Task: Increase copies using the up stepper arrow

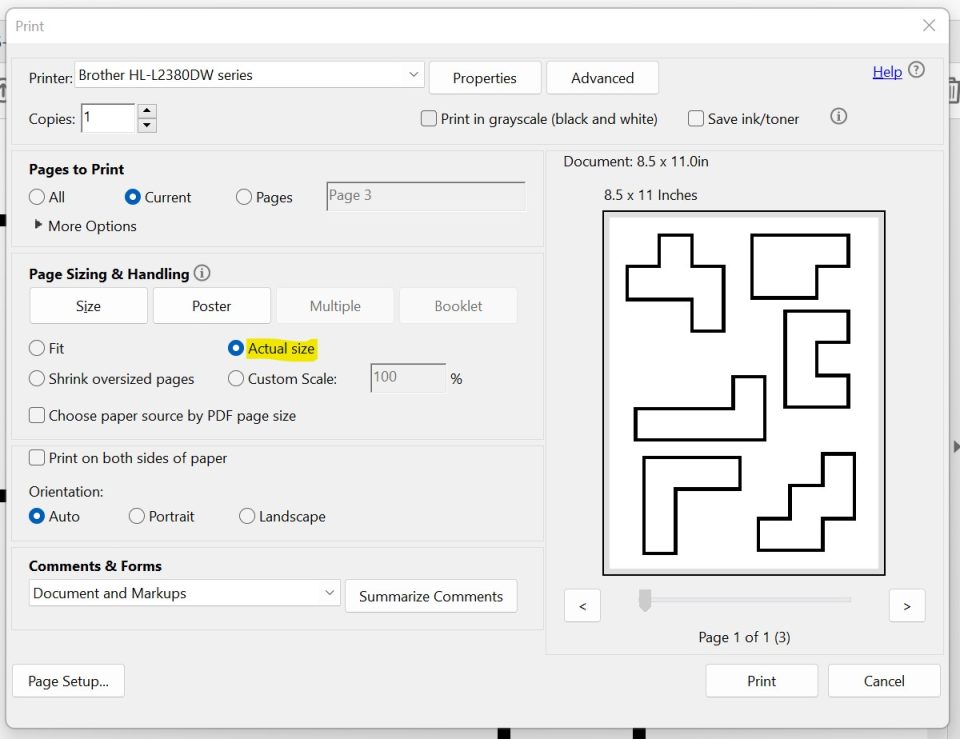Action: [146, 112]
